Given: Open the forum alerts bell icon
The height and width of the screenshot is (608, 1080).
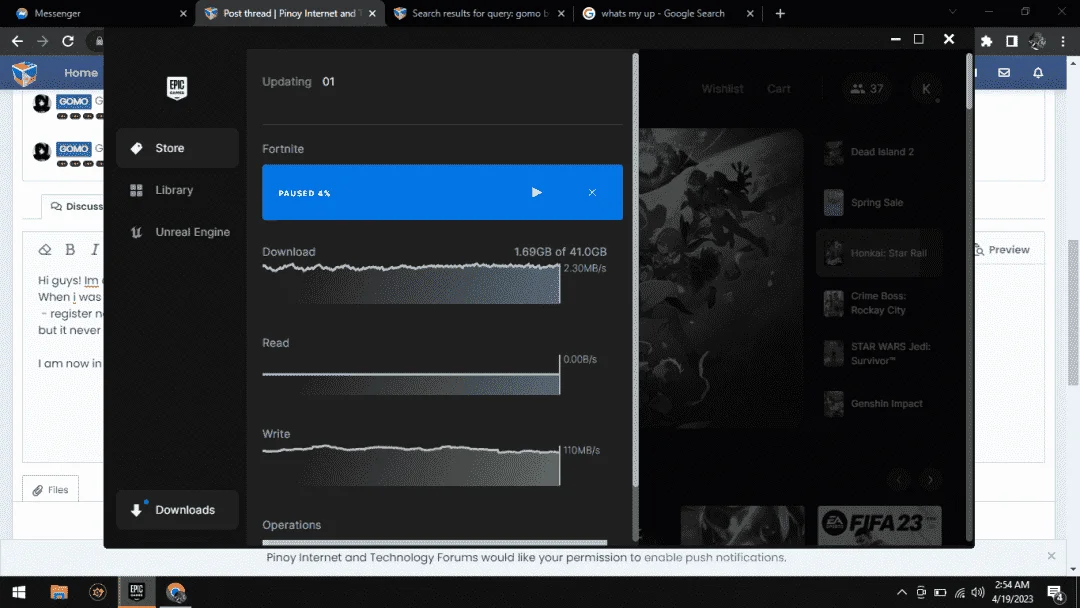Looking at the screenshot, I should click(1038, 72).
